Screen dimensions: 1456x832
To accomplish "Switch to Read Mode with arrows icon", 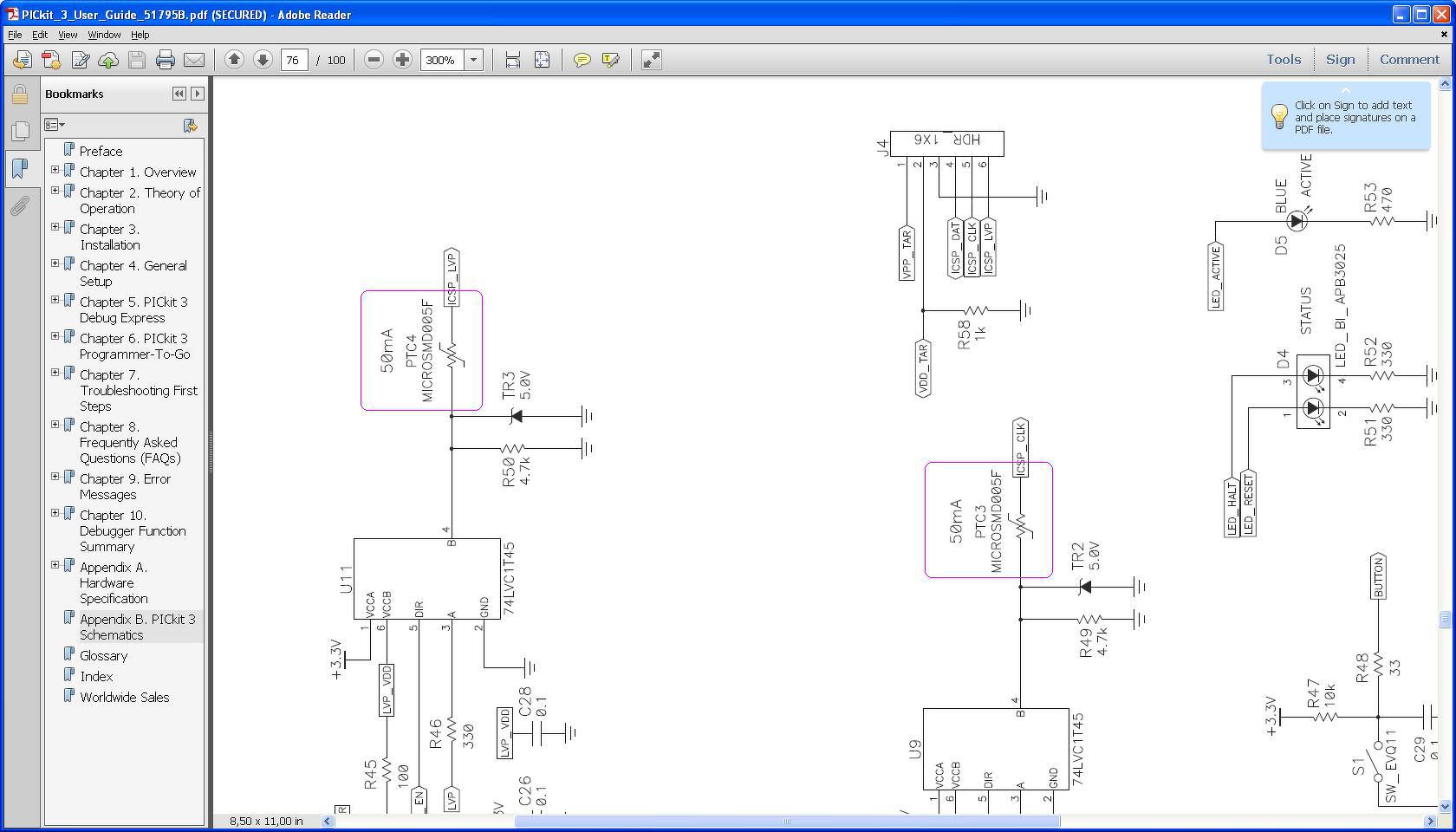I will (x=652, y=60).
